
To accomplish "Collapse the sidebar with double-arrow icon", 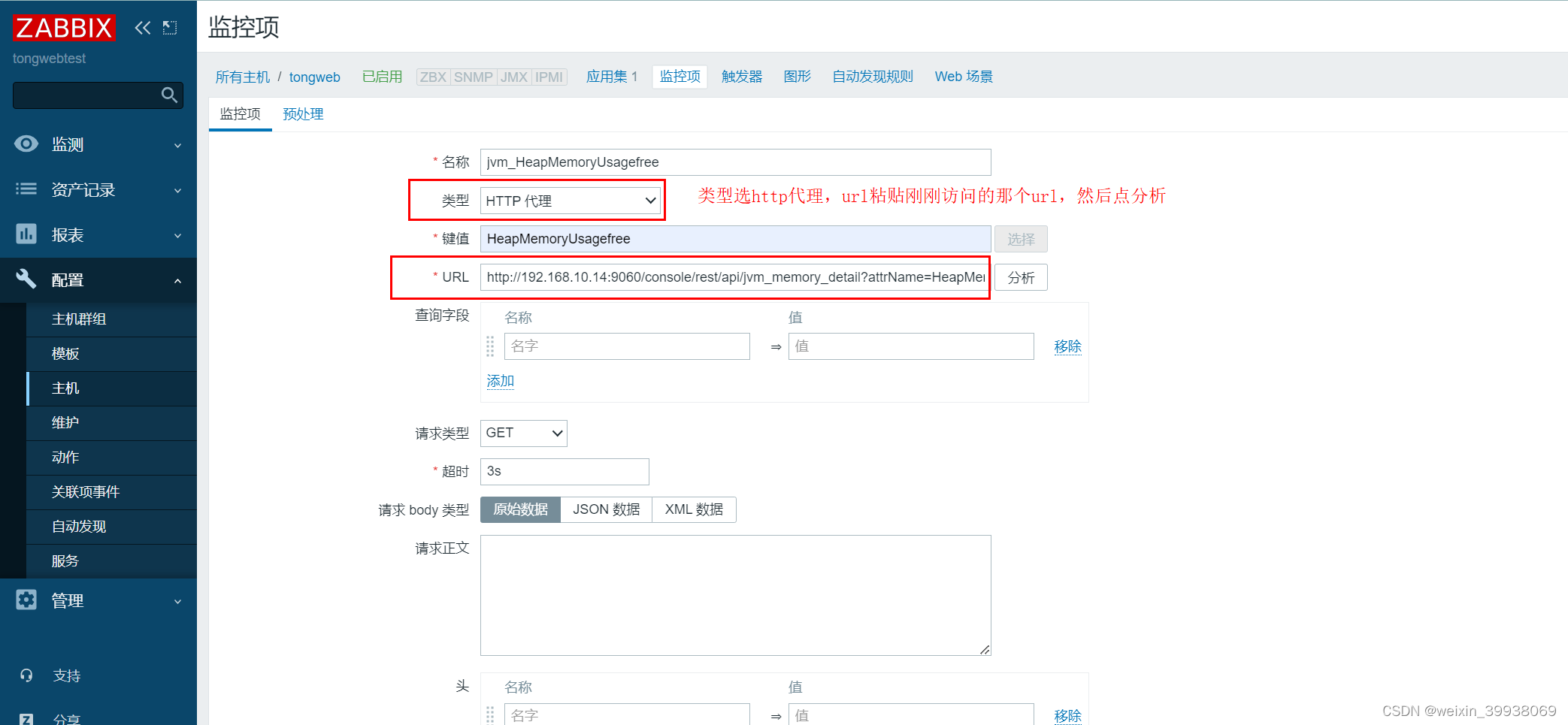I will (143, 28).
